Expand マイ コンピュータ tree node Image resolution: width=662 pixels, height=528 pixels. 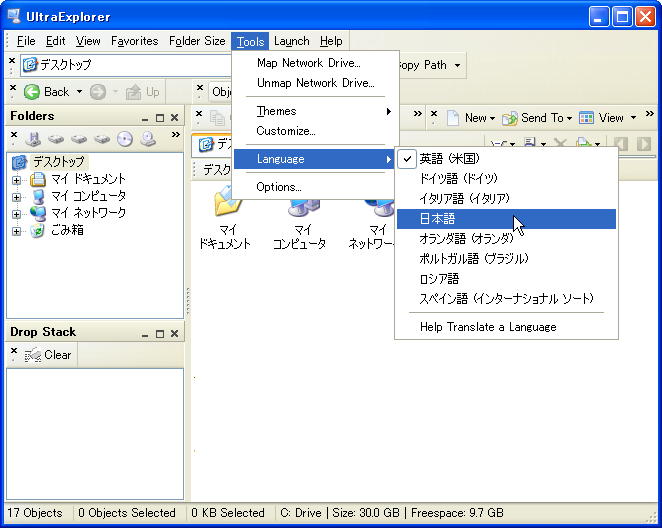(16, 197)
